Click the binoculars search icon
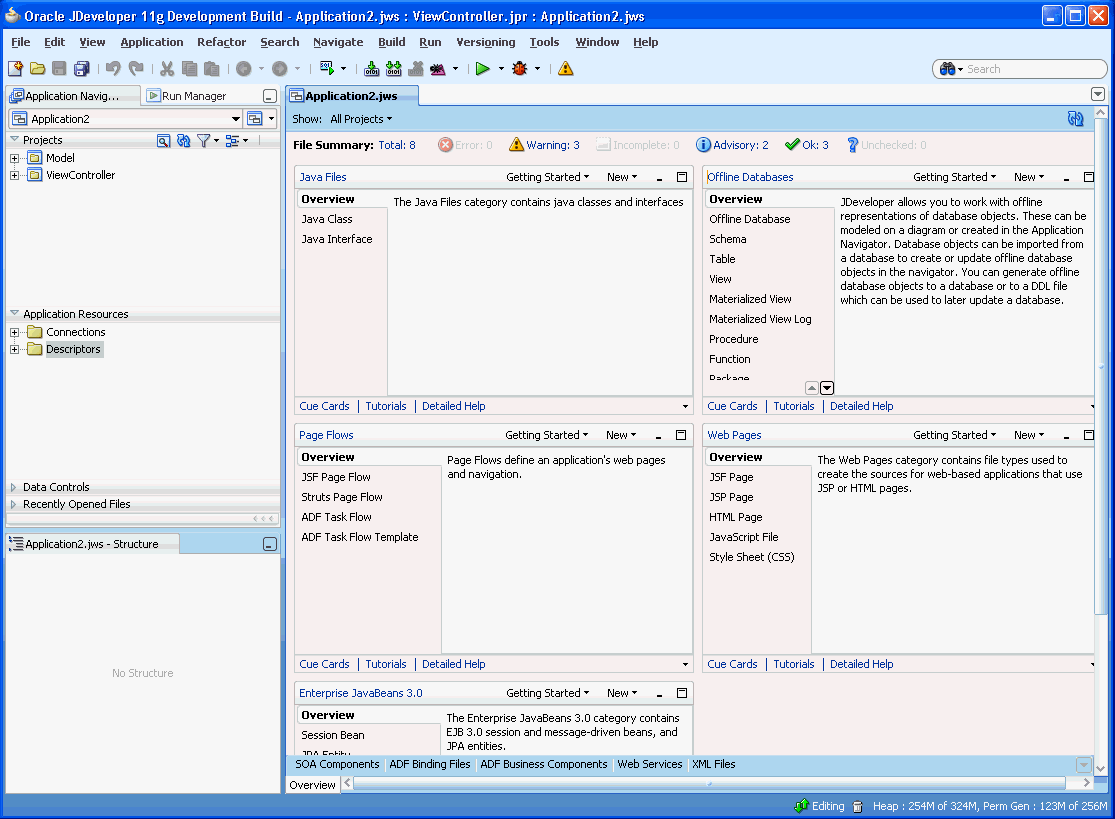The height and width of the screenshot is (819, 1115). click(947, 69)
